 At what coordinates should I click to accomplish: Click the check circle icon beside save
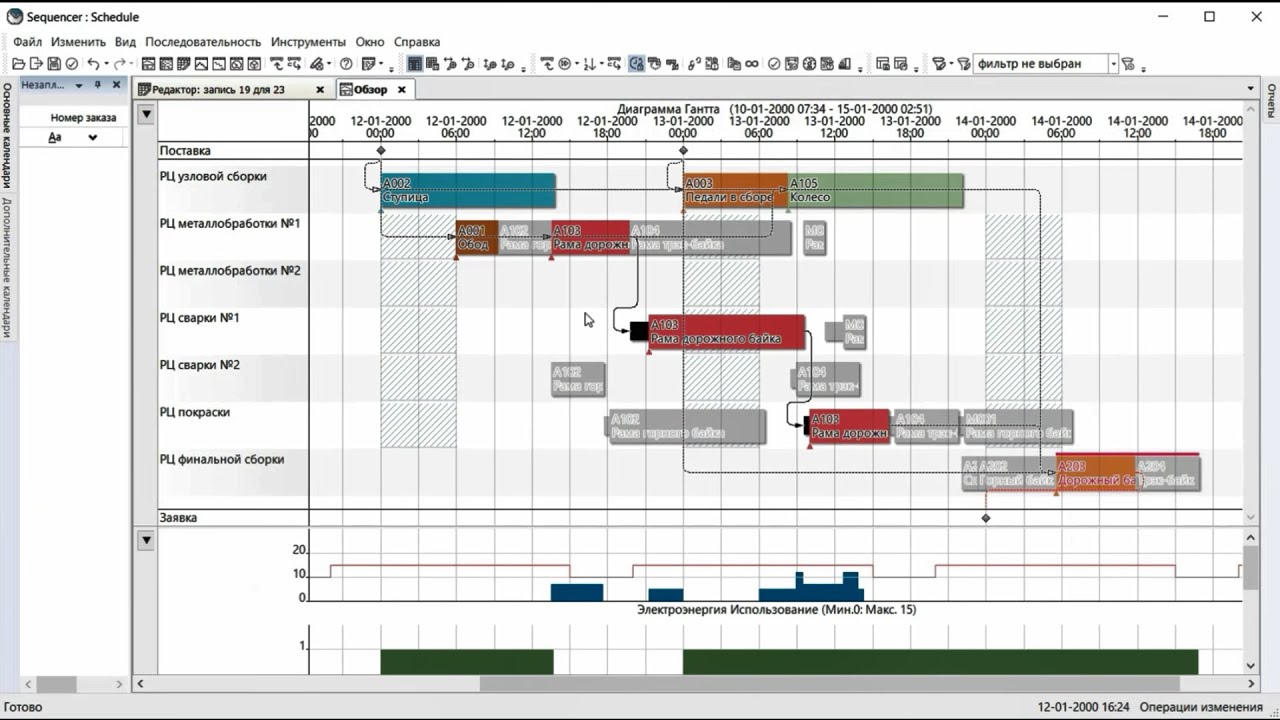pyautogui.click(x=72, y=64)
